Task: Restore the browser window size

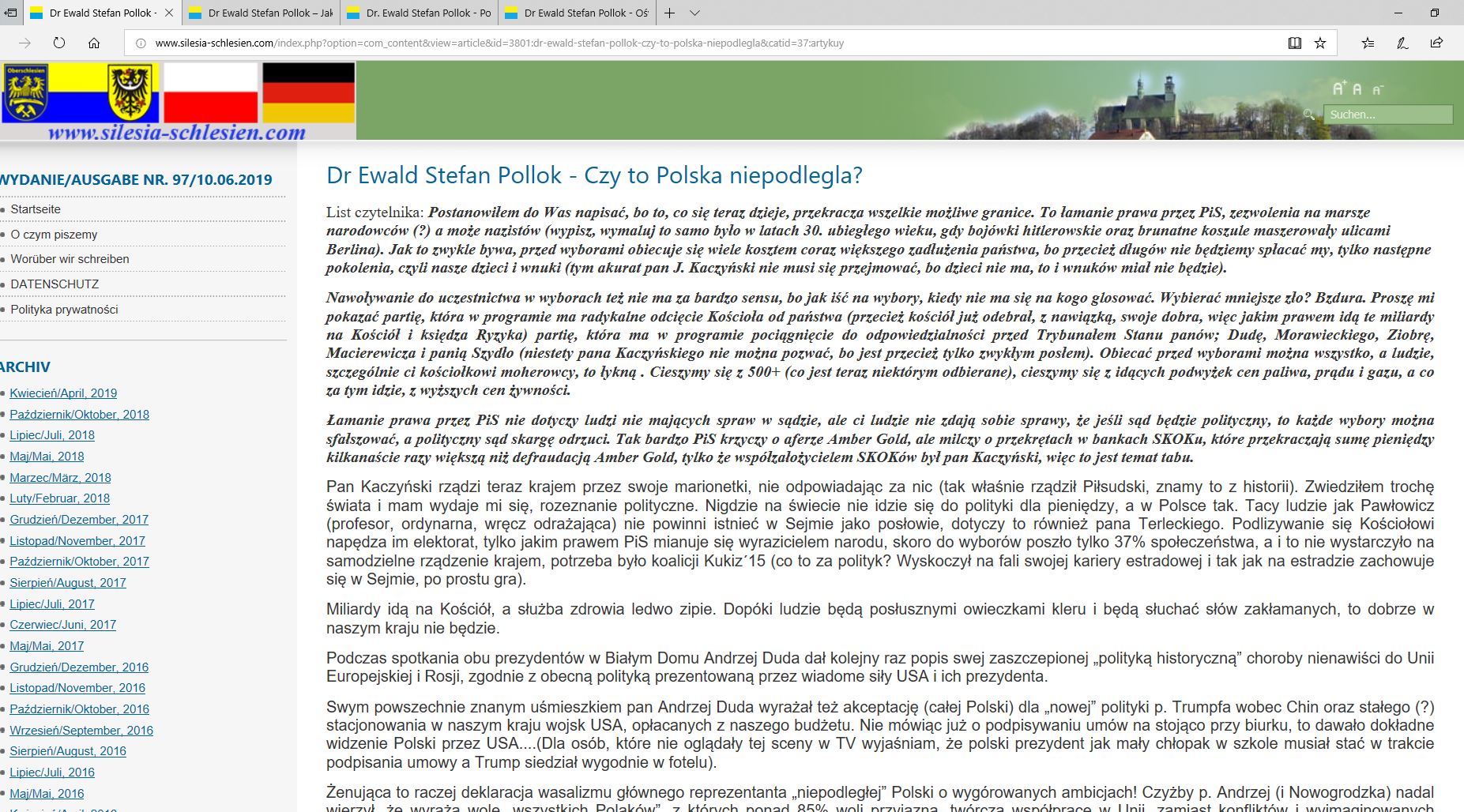Action: tap(1435, 13)
